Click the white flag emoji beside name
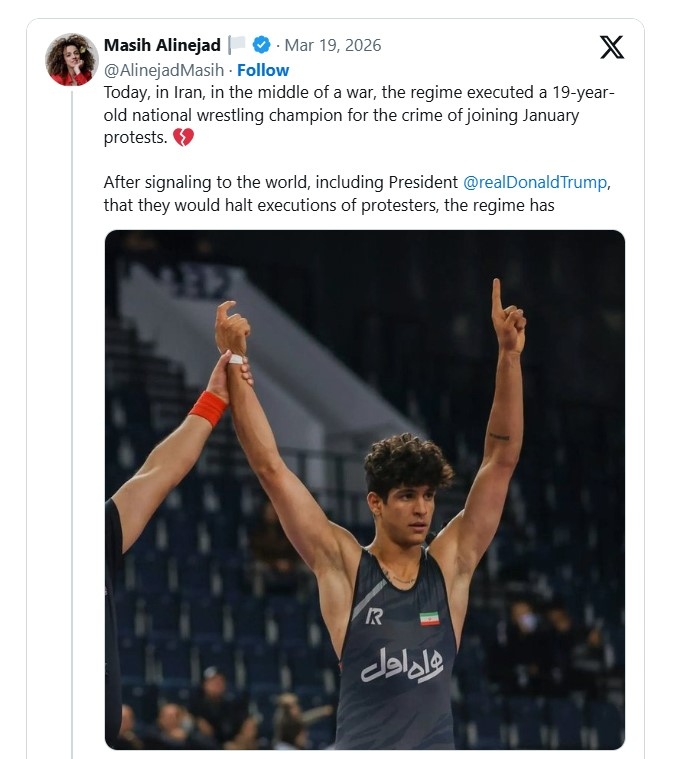Image resolution: width=685 pixels, height=759 pixels. point(237,45)
